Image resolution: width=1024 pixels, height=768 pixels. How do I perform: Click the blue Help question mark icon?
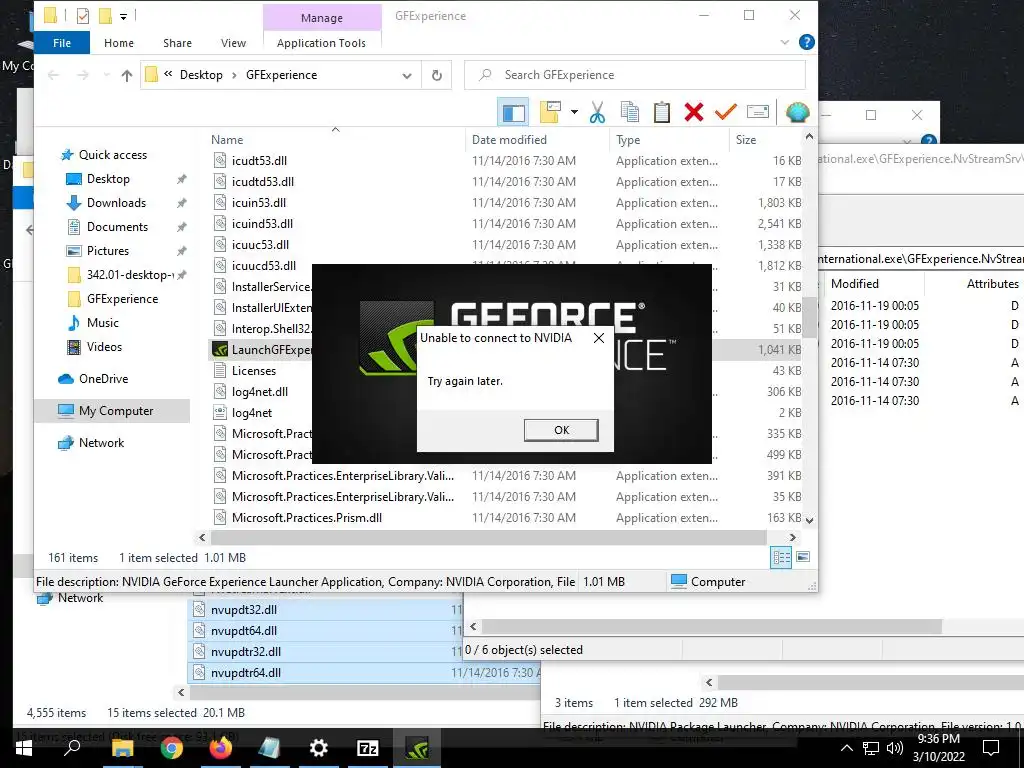(x=807, y=42)
